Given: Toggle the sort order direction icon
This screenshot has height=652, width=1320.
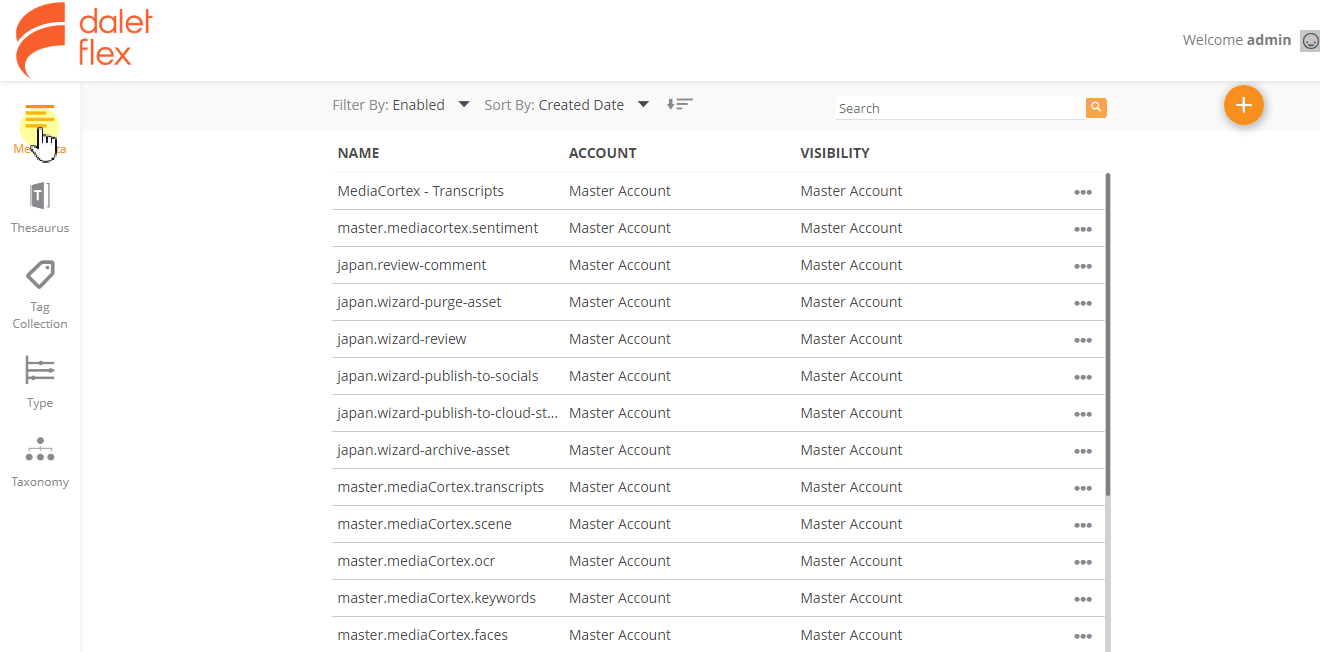Looking at the screenshot, I should (x=680, y=103).
